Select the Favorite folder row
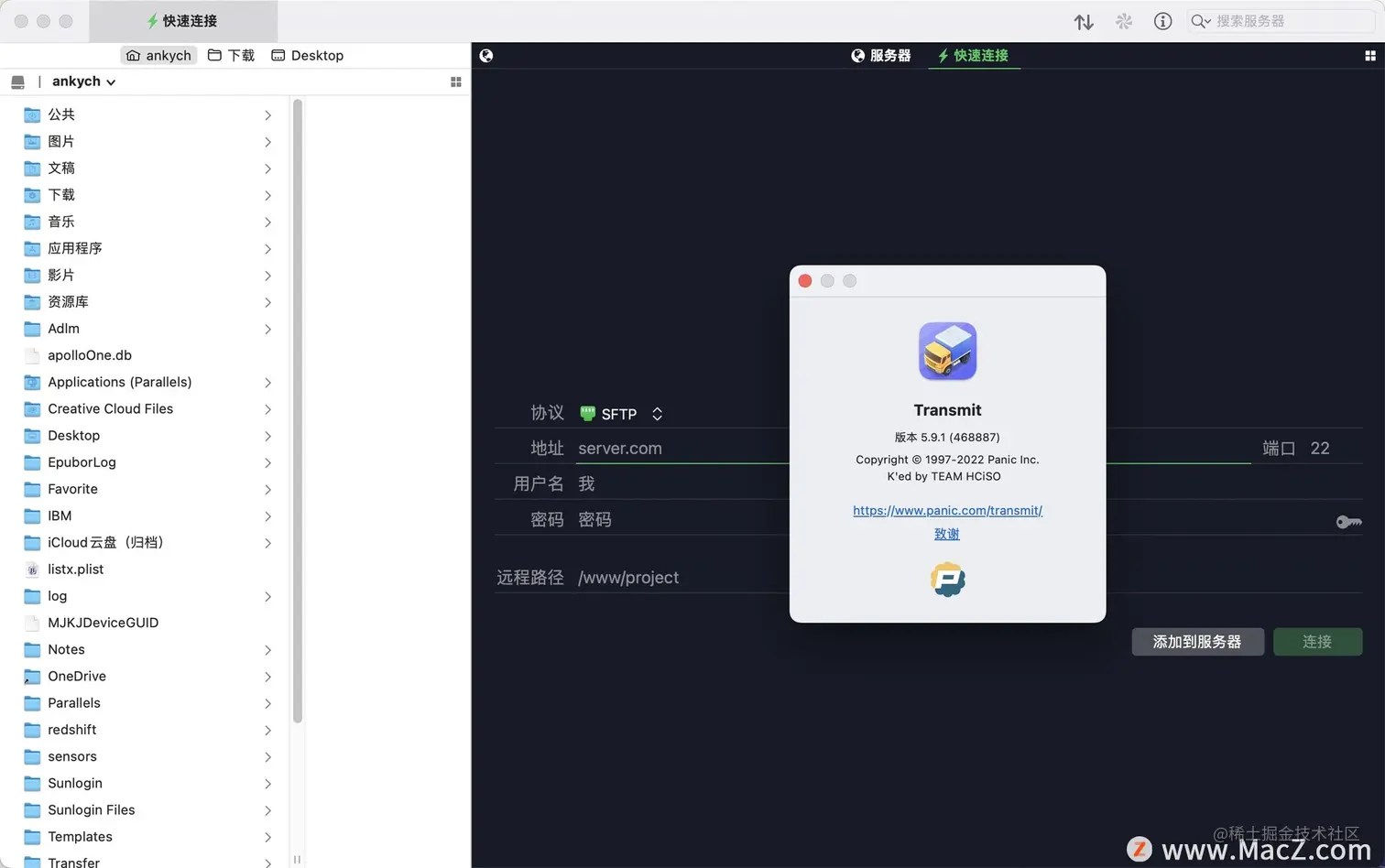1385x868 pixels. [x=147, y=489]
